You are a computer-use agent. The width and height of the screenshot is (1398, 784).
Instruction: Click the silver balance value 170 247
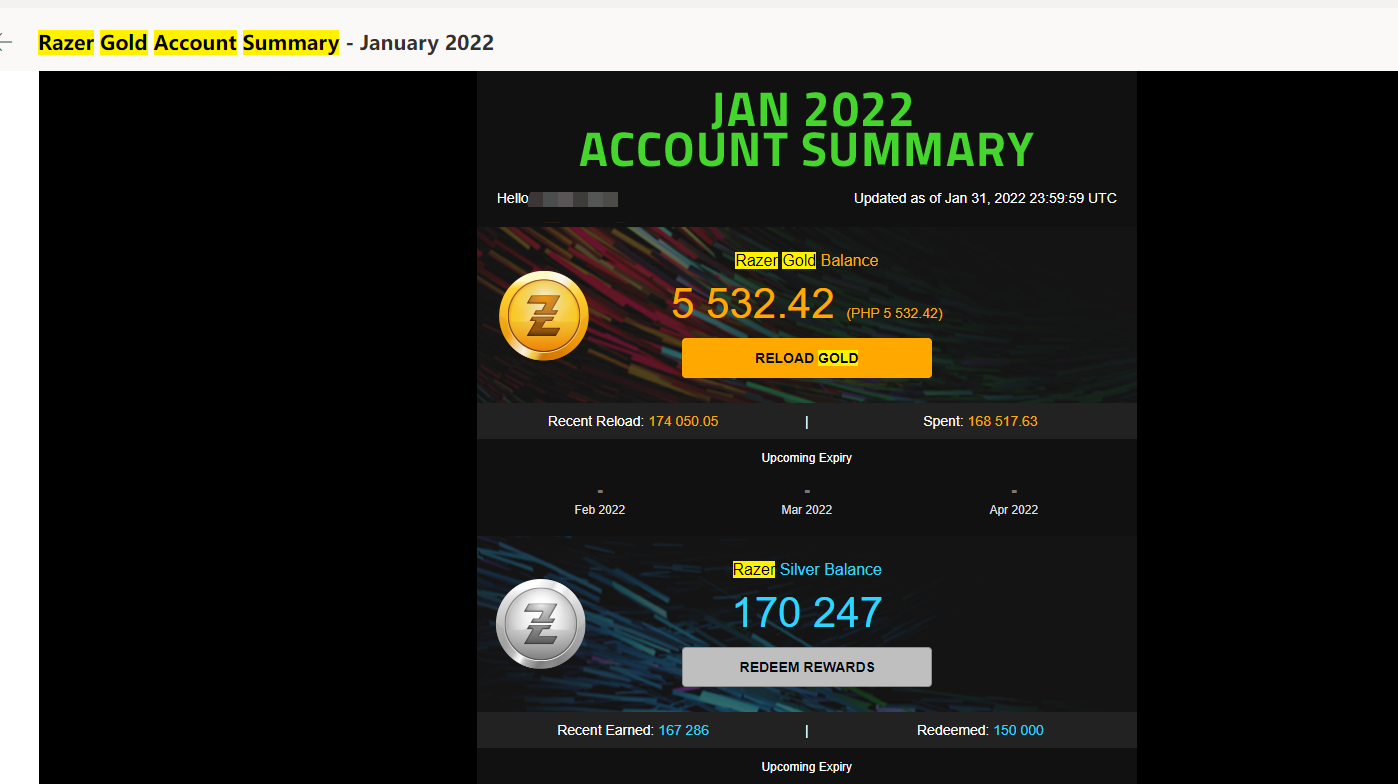click(x=808, y=613)
